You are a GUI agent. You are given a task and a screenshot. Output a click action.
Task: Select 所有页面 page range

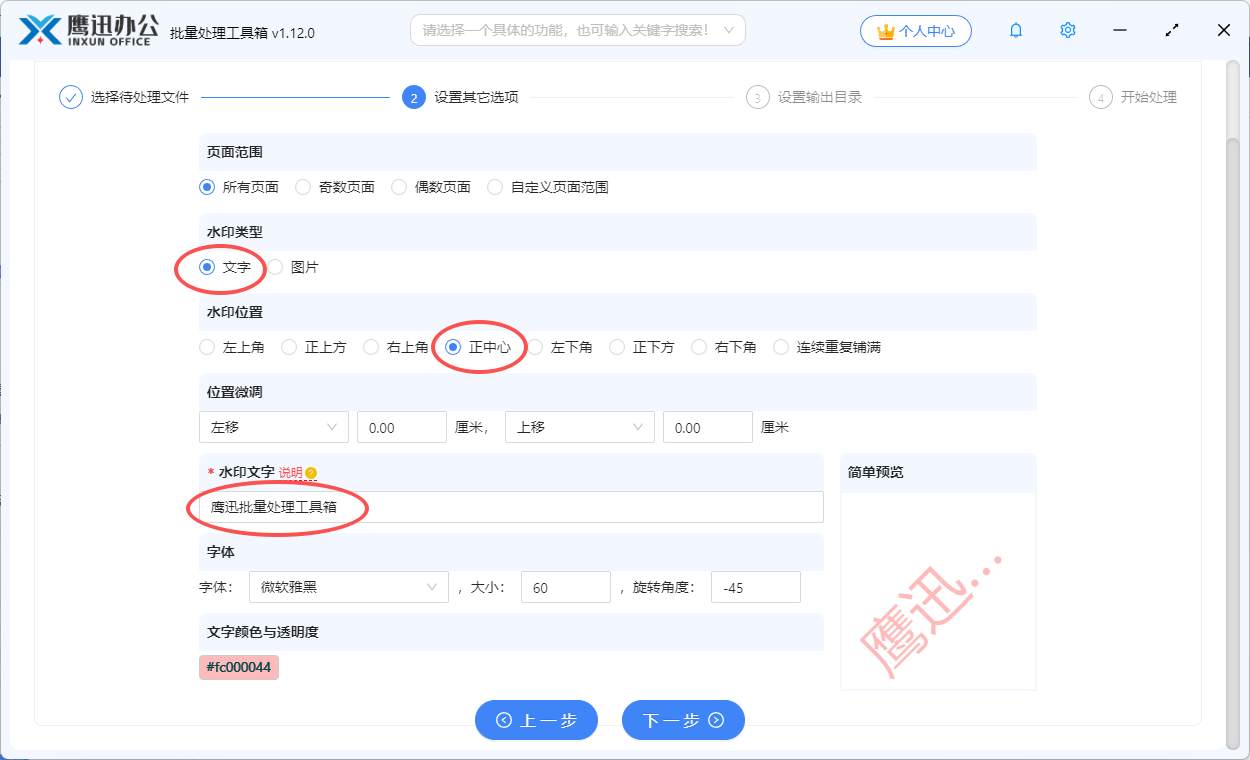[x=239, y=187]
